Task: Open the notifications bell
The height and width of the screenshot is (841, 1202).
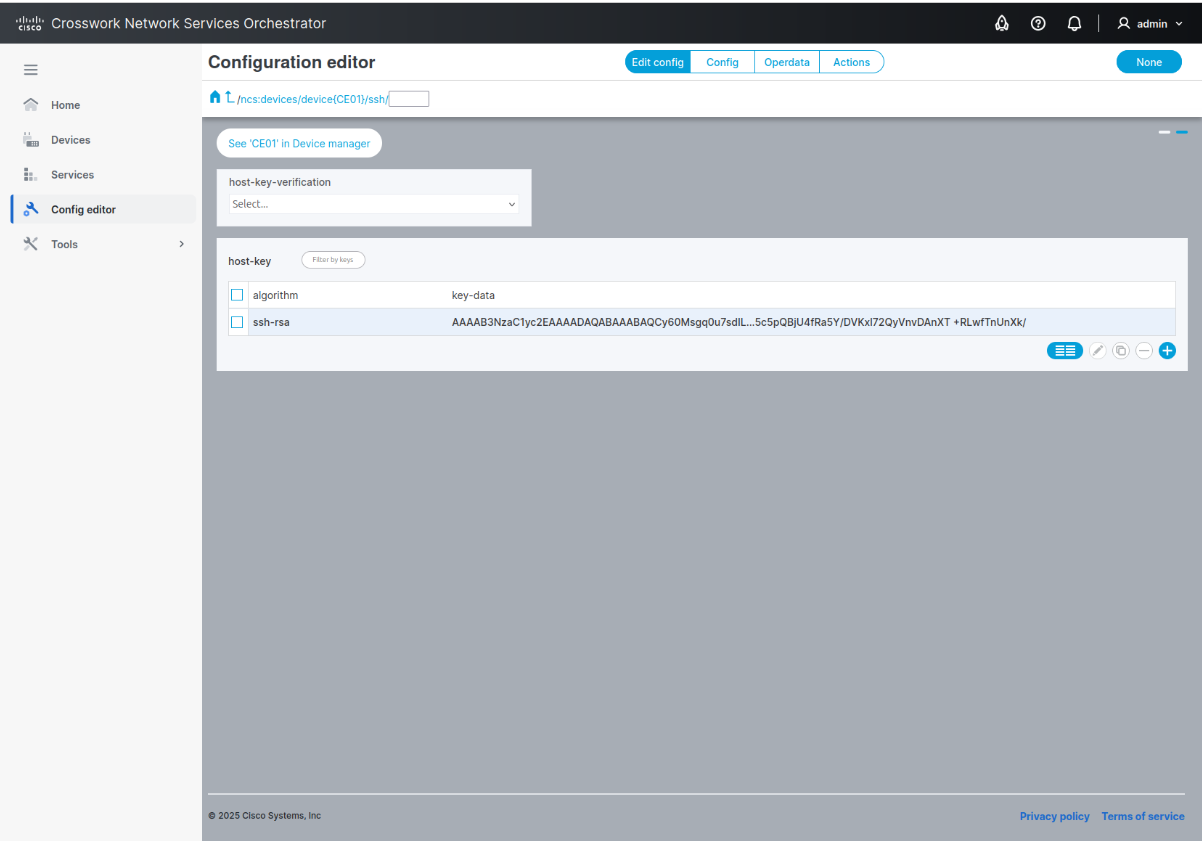Action: [x=1074, y=23]
